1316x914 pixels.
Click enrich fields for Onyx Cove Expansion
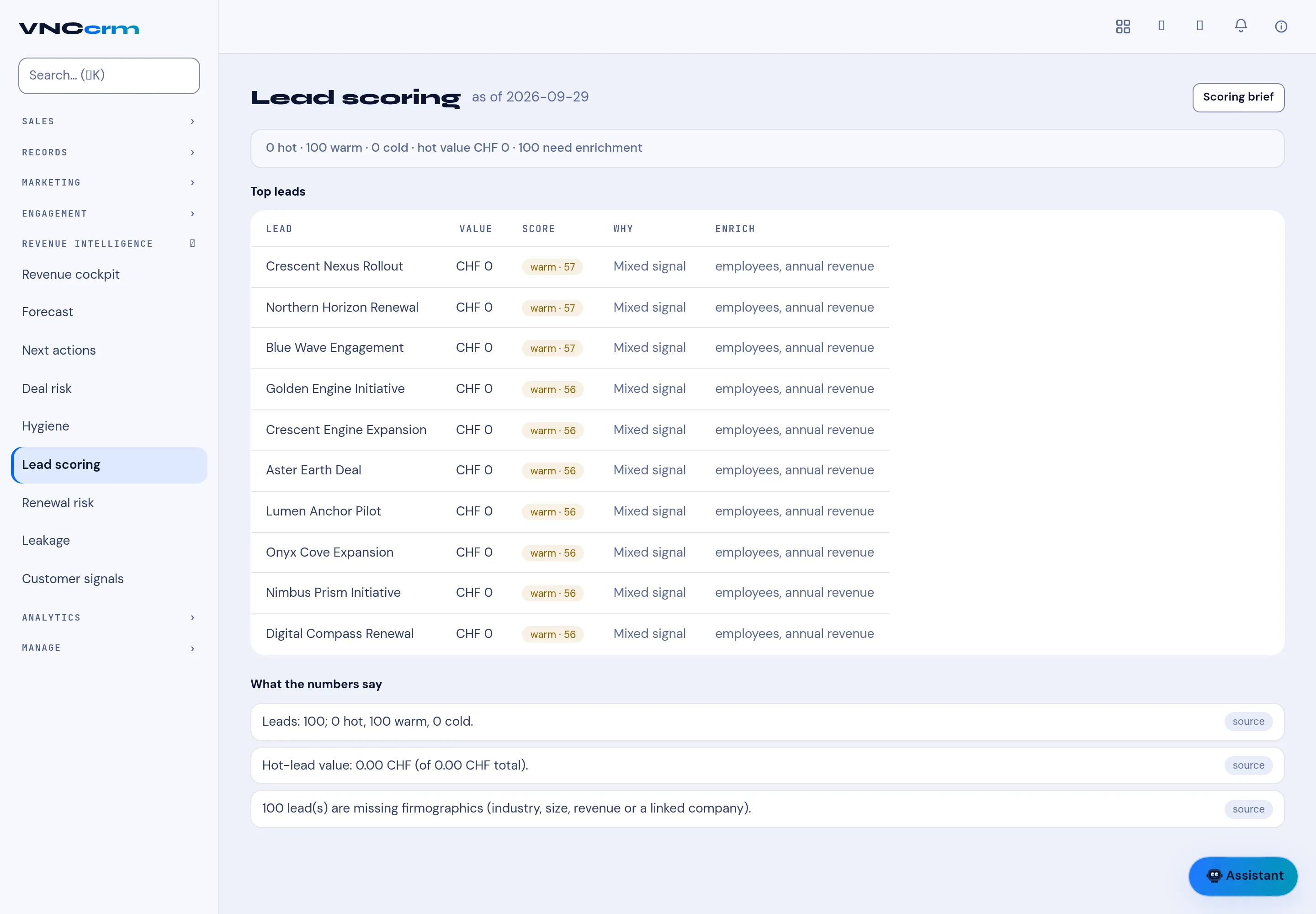(x=794, y=553)
